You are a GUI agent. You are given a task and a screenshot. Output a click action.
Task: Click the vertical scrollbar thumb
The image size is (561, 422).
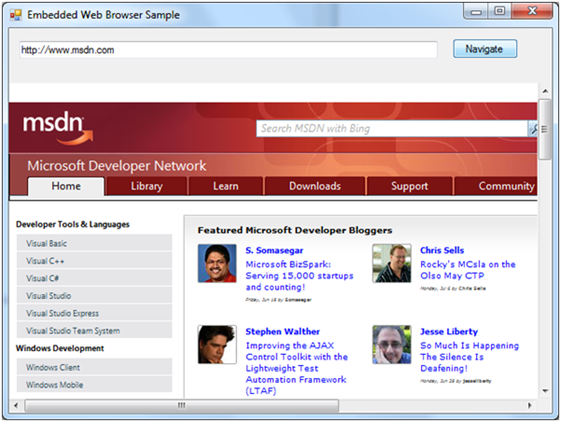(x=545, y=129)
